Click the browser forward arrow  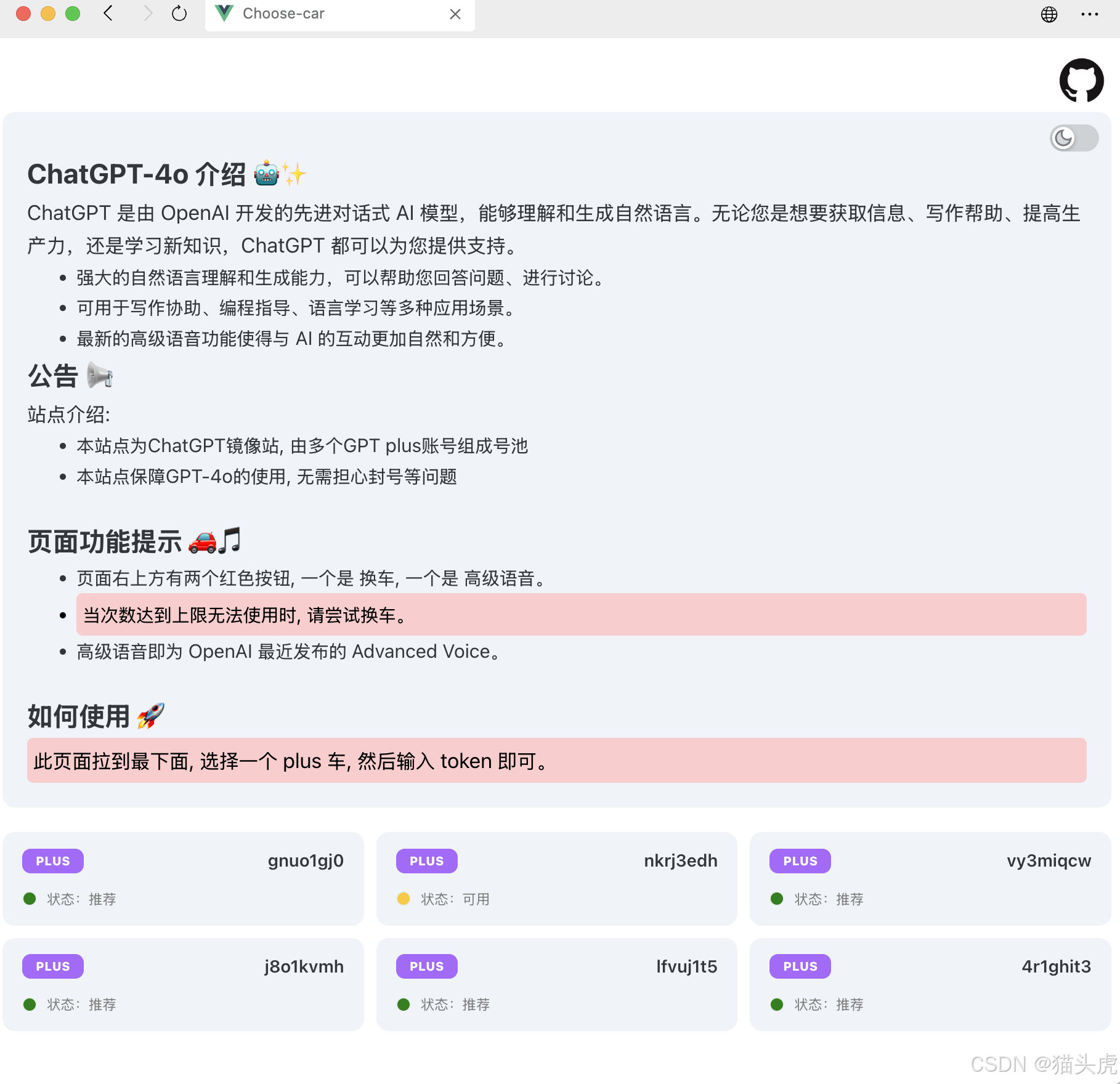coord(147,14)
